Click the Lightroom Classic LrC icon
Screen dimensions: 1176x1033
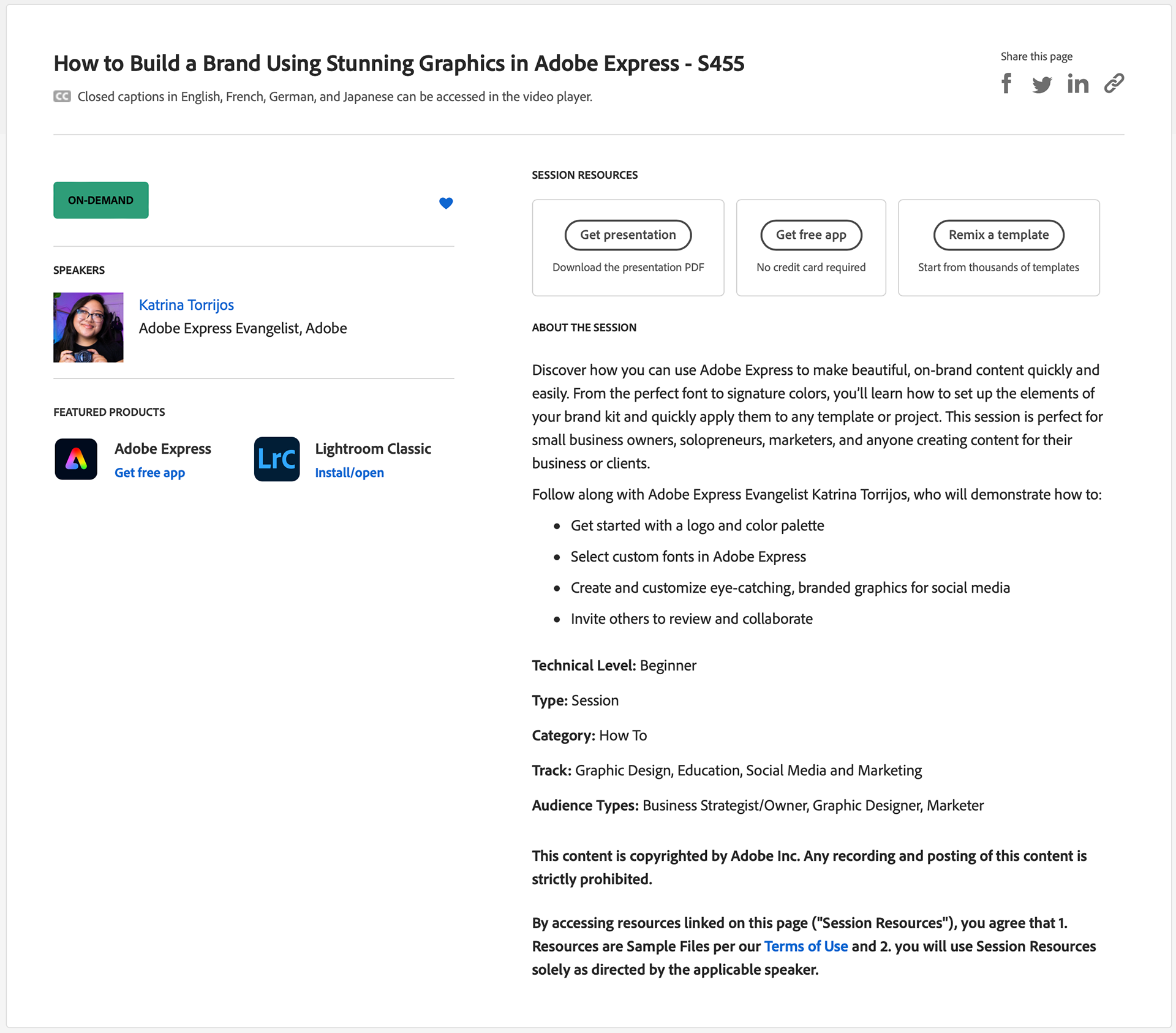(277, 459)
